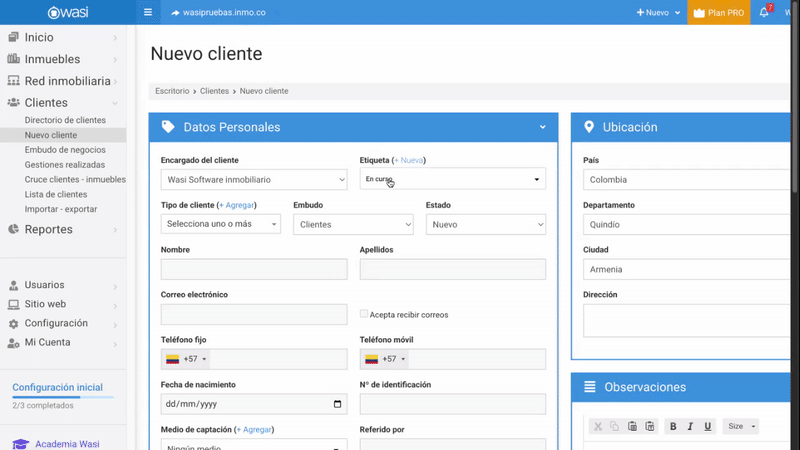Expand the Inmuebles menu
800x450 pixels.
click(115, 60)
